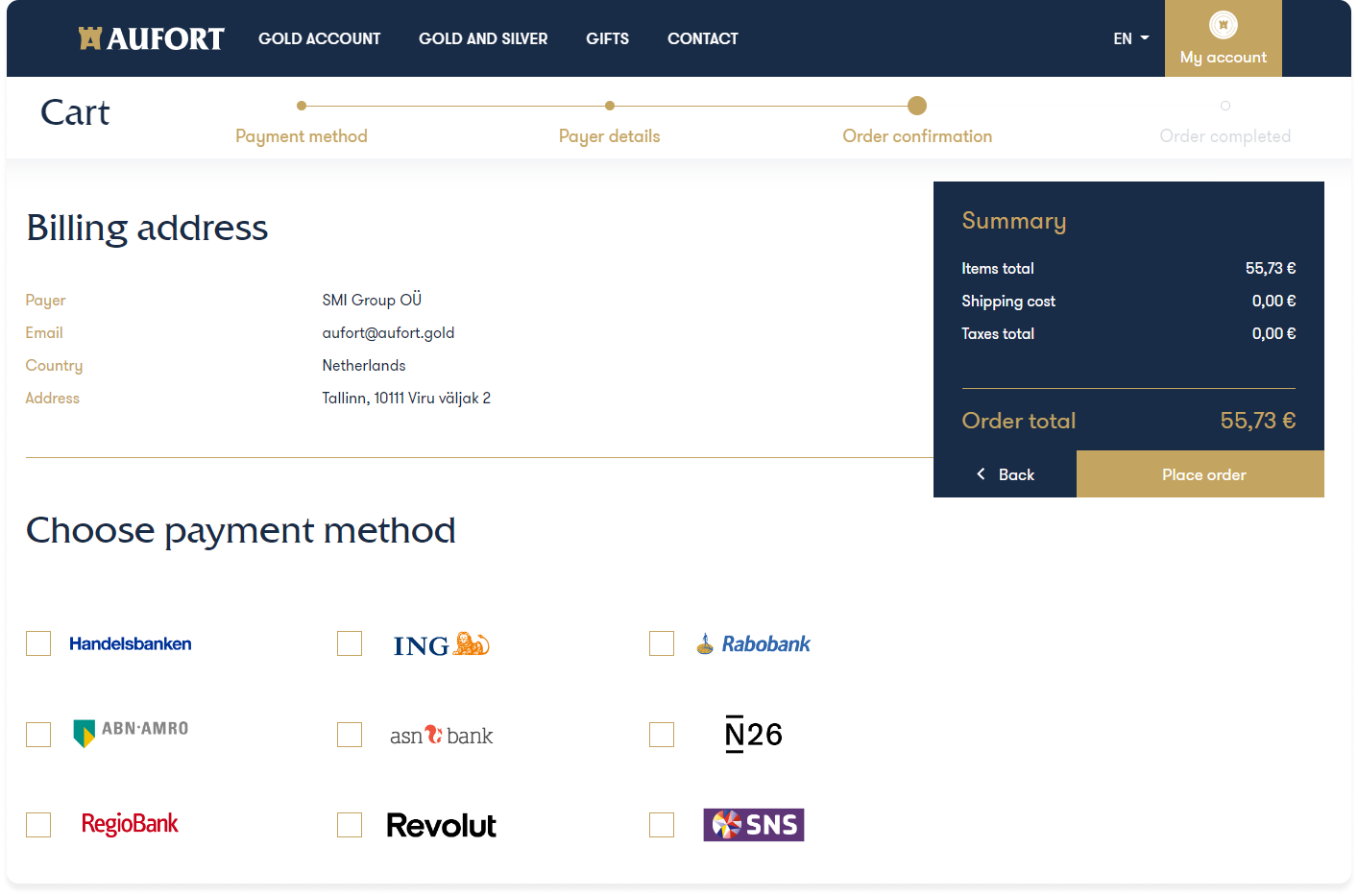Click the Aufort logo in header
This screenshot has height=896, width=1358.
(x=151, y=38)
